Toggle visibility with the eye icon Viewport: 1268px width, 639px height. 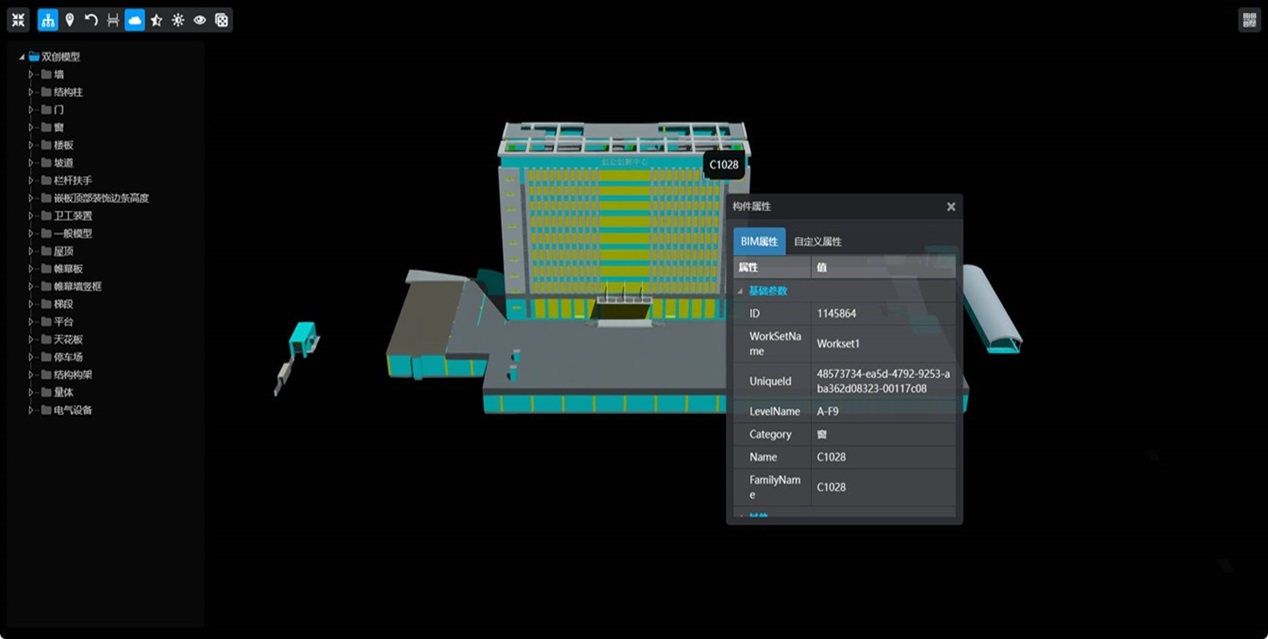click(x=200, y=20)
